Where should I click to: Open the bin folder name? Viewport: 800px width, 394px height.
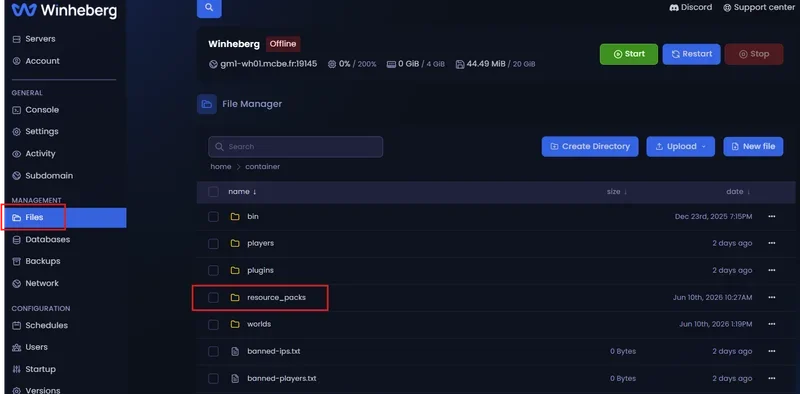click(253, 216)
